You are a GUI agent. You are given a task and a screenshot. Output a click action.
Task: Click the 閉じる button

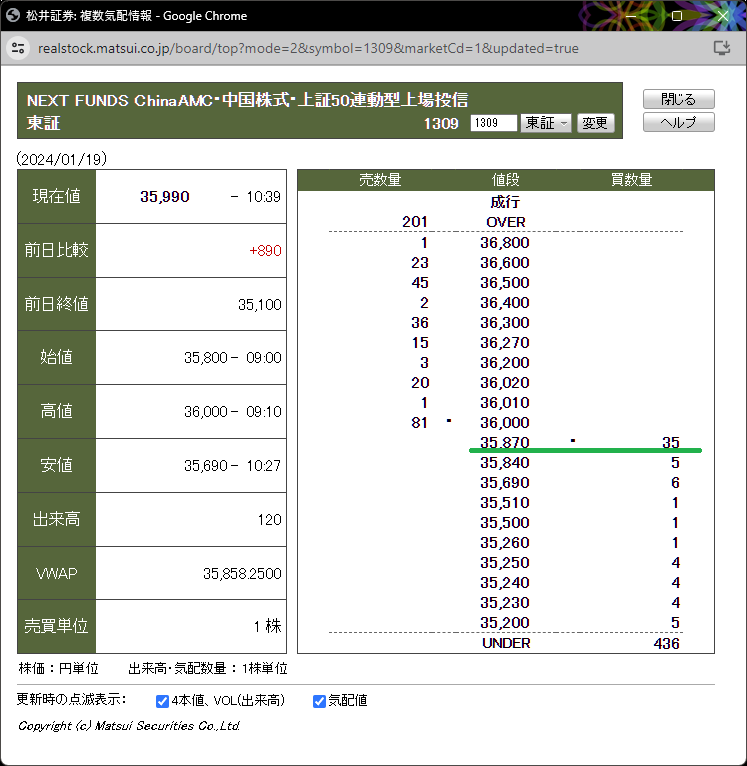tap(678, 99)
